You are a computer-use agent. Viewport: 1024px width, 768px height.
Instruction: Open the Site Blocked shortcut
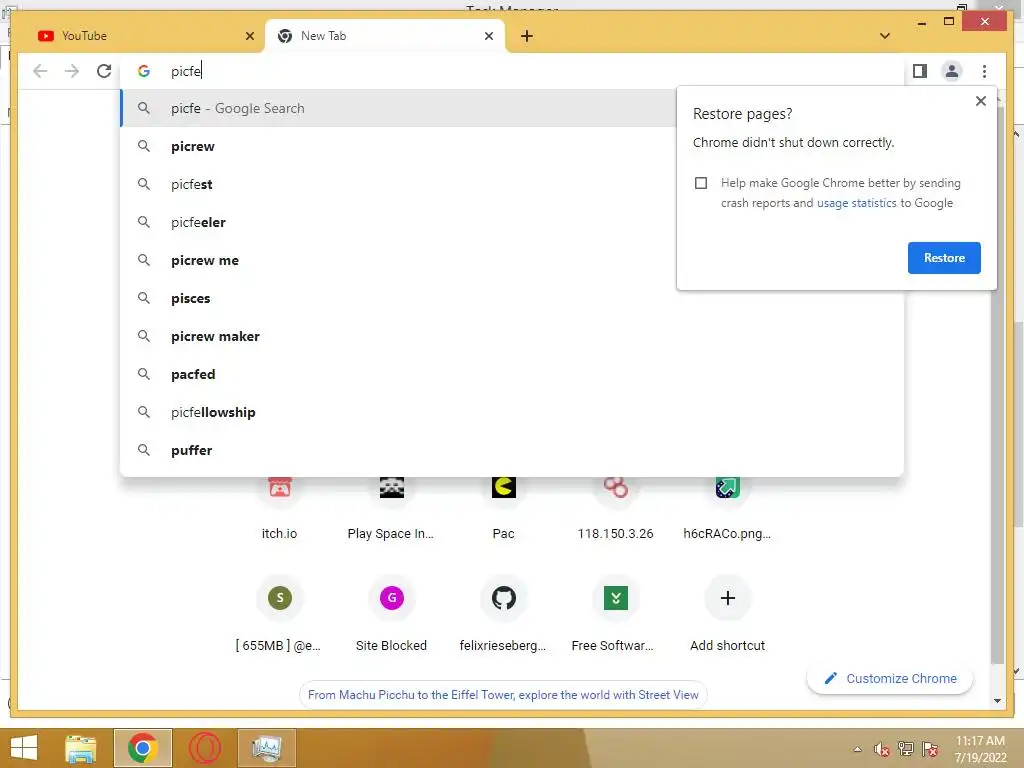[x=391, y=614]
